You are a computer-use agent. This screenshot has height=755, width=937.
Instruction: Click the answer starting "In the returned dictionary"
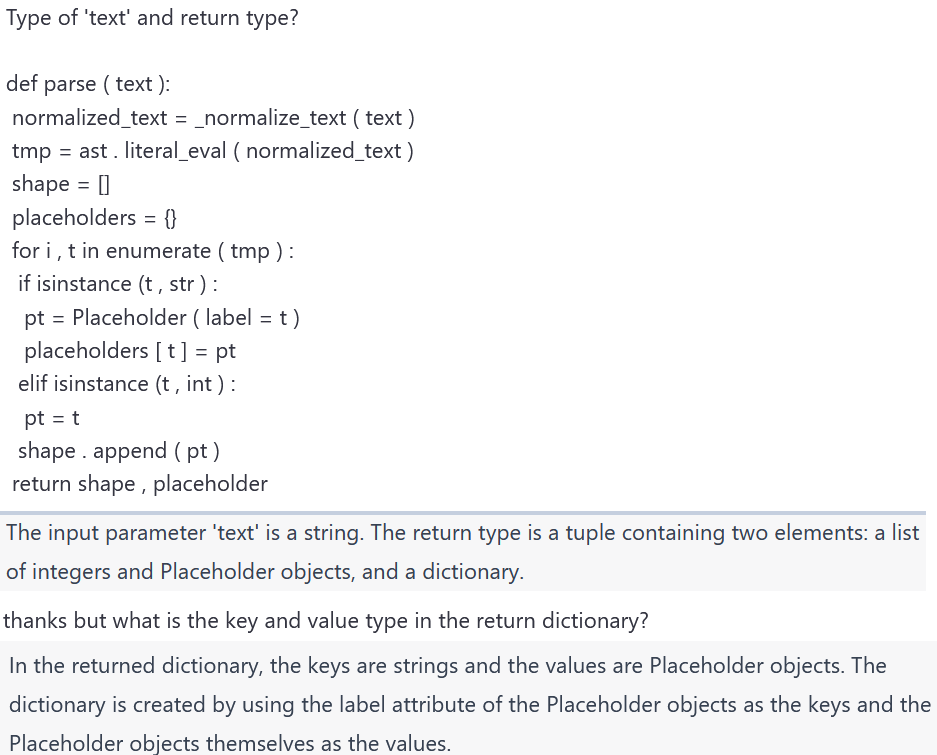[x=447, y=665]
